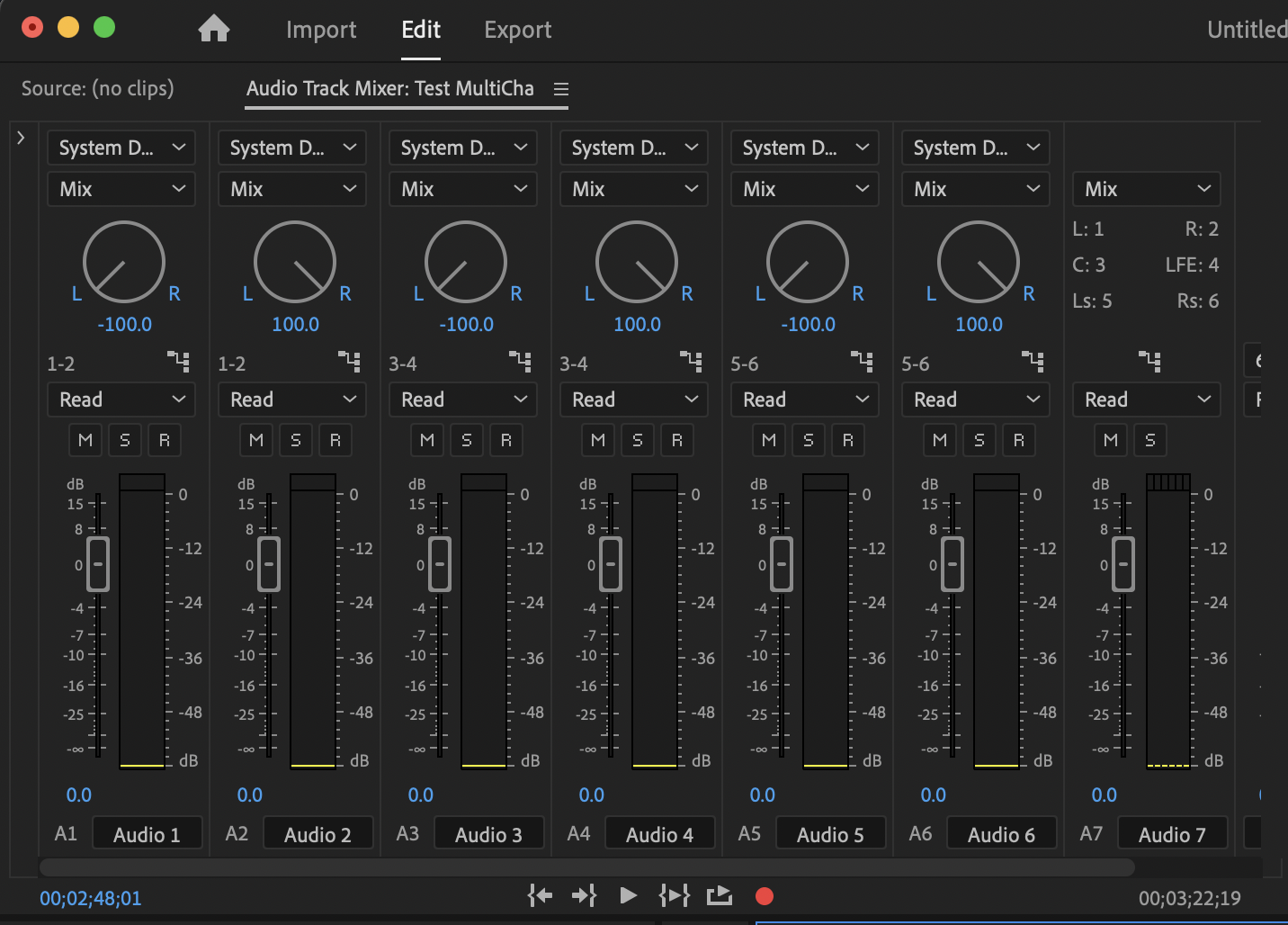The image size is (1288, 925).
Task: Open System D... input dropdown on Audio 6
Action: tap(976, 148)
